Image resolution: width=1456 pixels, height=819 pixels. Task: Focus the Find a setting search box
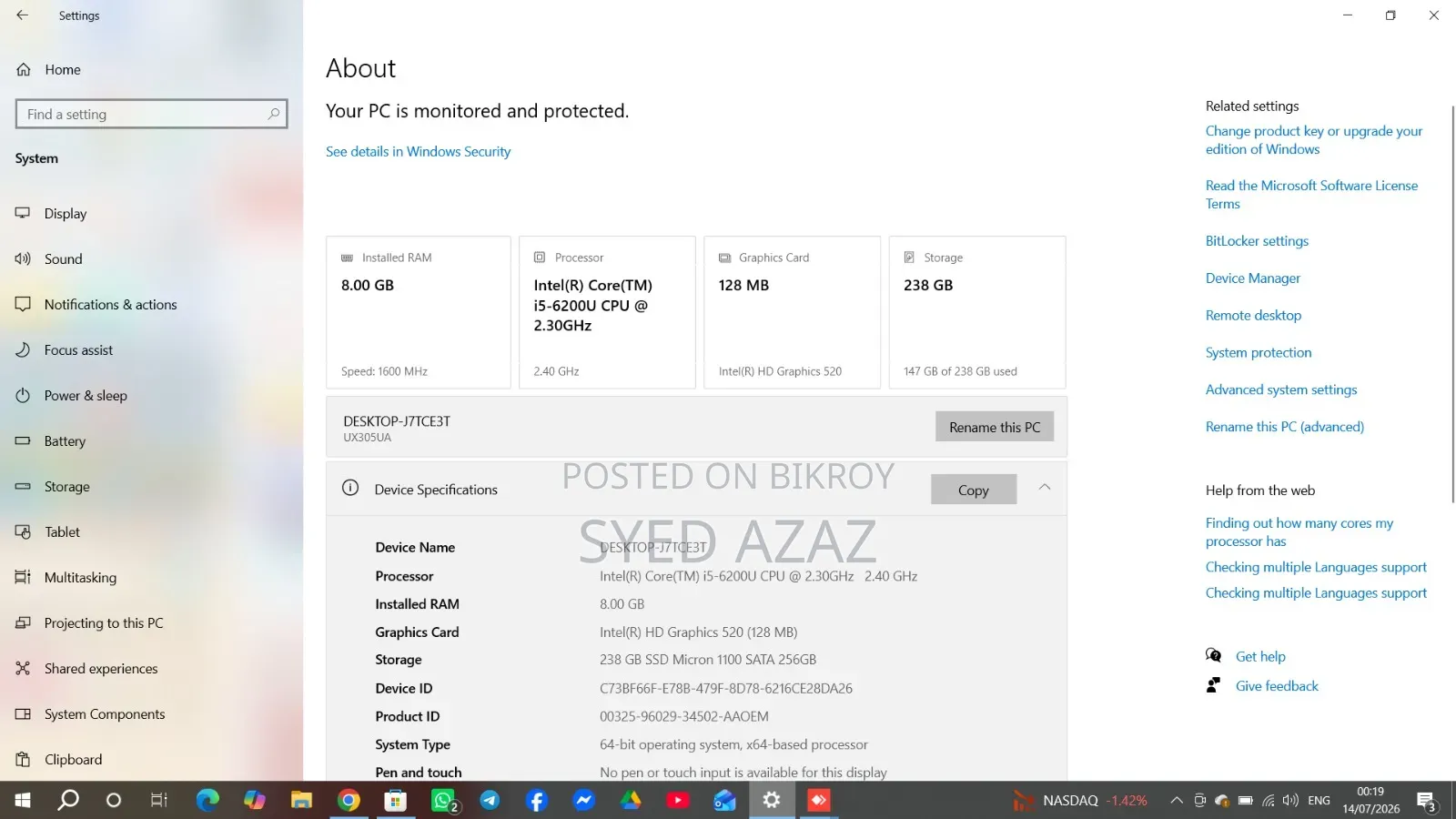point(151,114)
